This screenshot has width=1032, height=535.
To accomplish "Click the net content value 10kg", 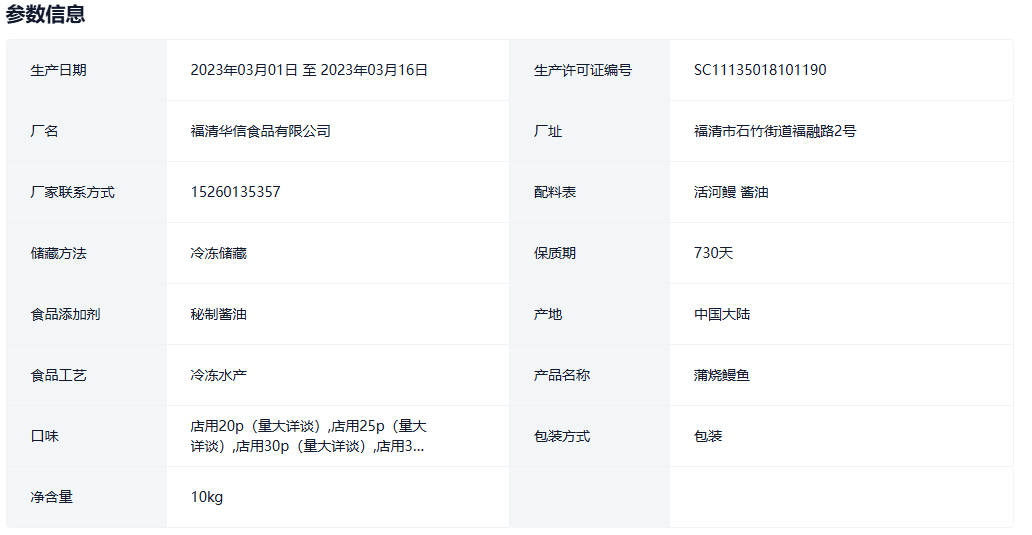I will tap(207, 497).
